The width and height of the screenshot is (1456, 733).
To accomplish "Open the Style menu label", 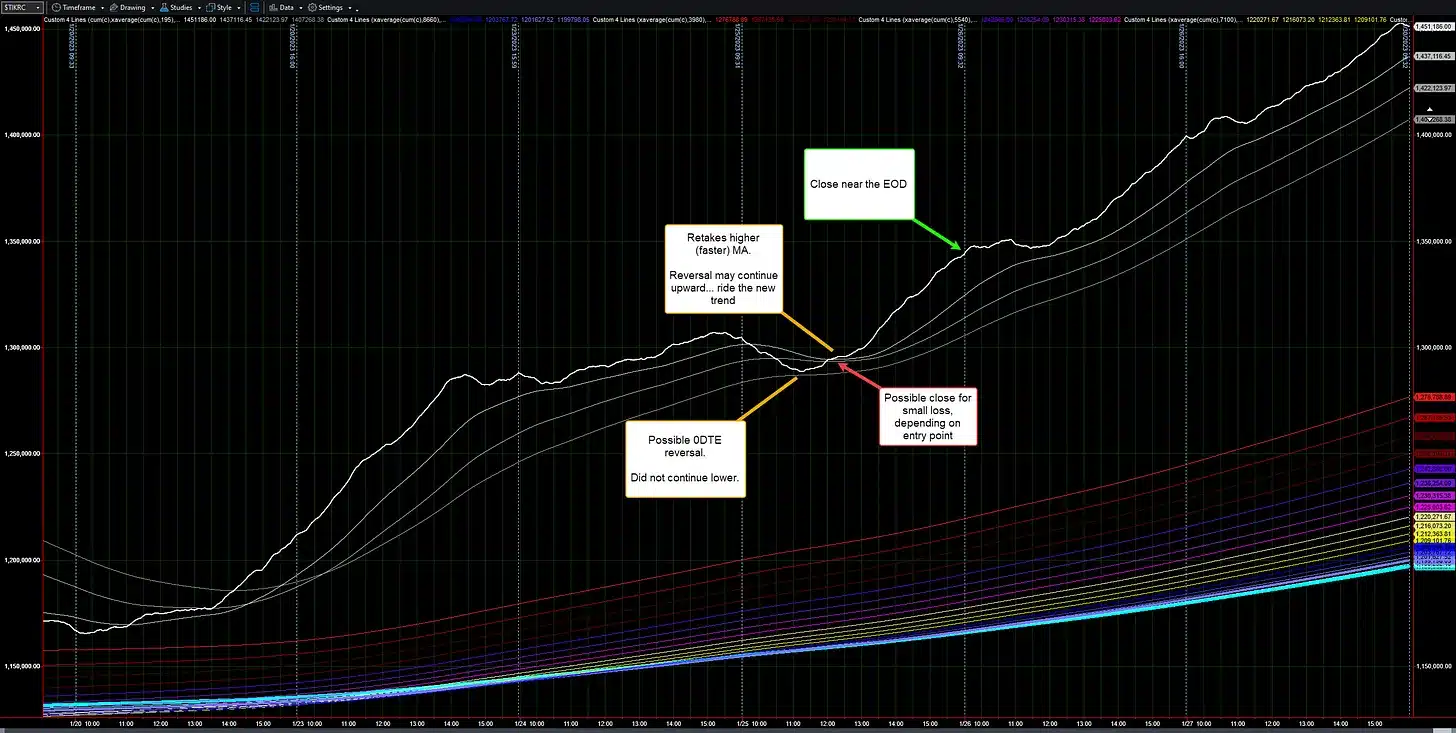I will pos(224,7).
